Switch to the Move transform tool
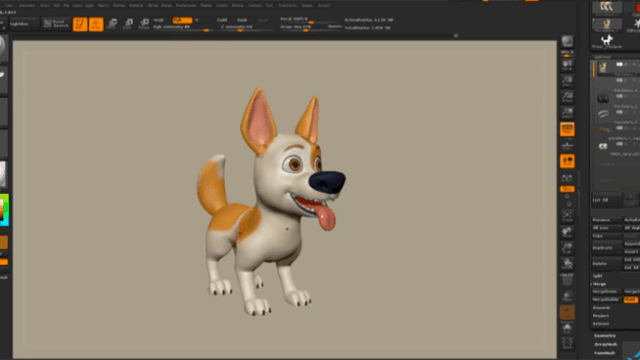Viewport: 640px width, 360px height. pyautogui.click(x=112, y=24)
